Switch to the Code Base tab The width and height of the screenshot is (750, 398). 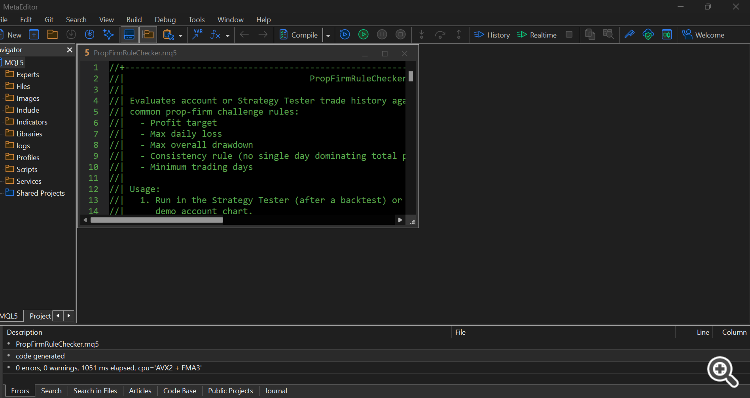180,391
